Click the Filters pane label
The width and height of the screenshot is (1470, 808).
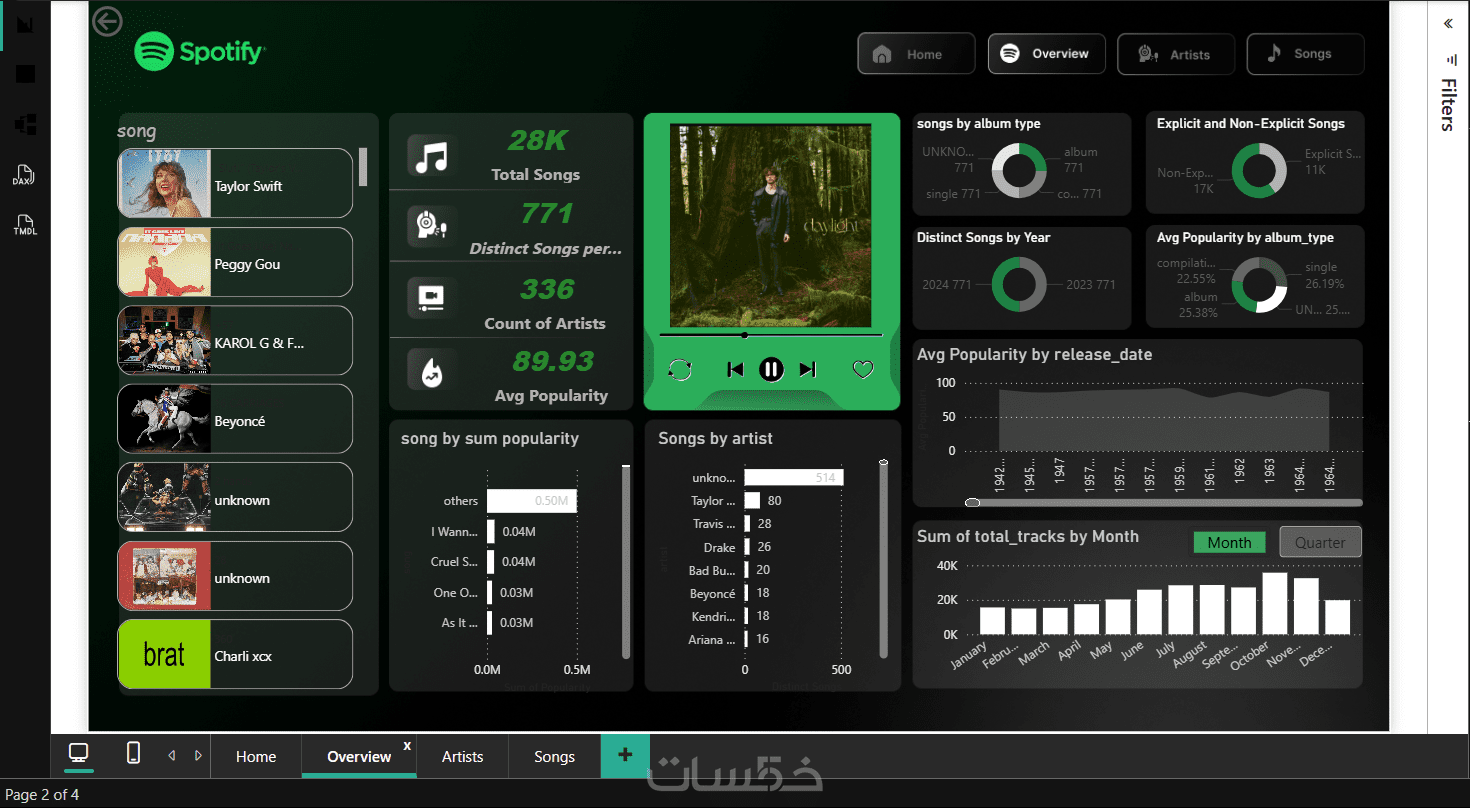click(1448, 104)
